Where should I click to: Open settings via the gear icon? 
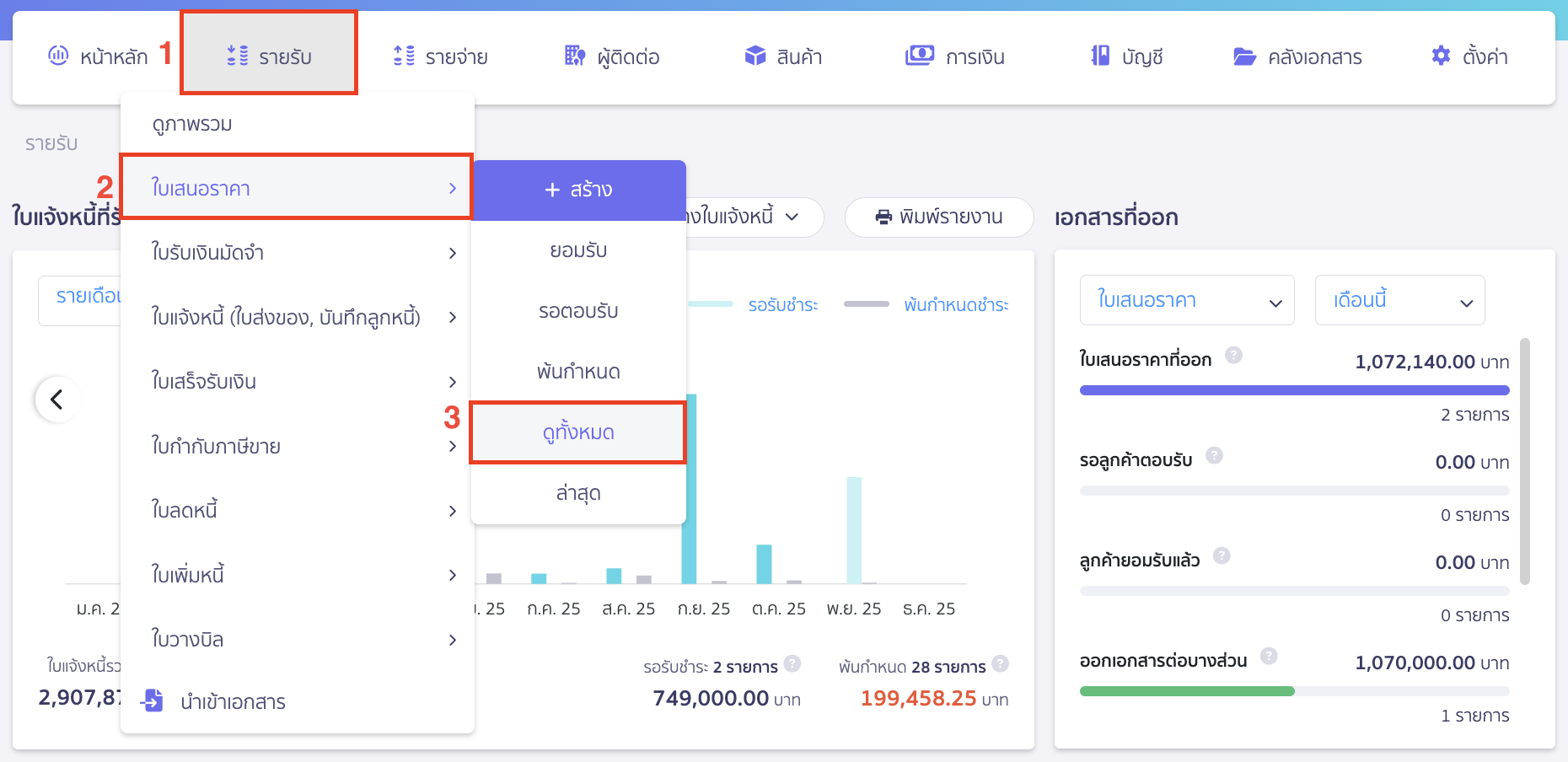click(1441, 56)
